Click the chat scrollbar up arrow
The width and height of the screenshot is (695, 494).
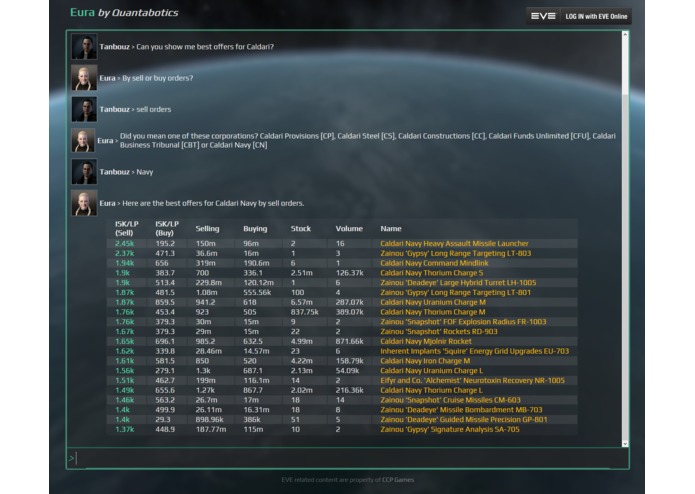[625, 35]
